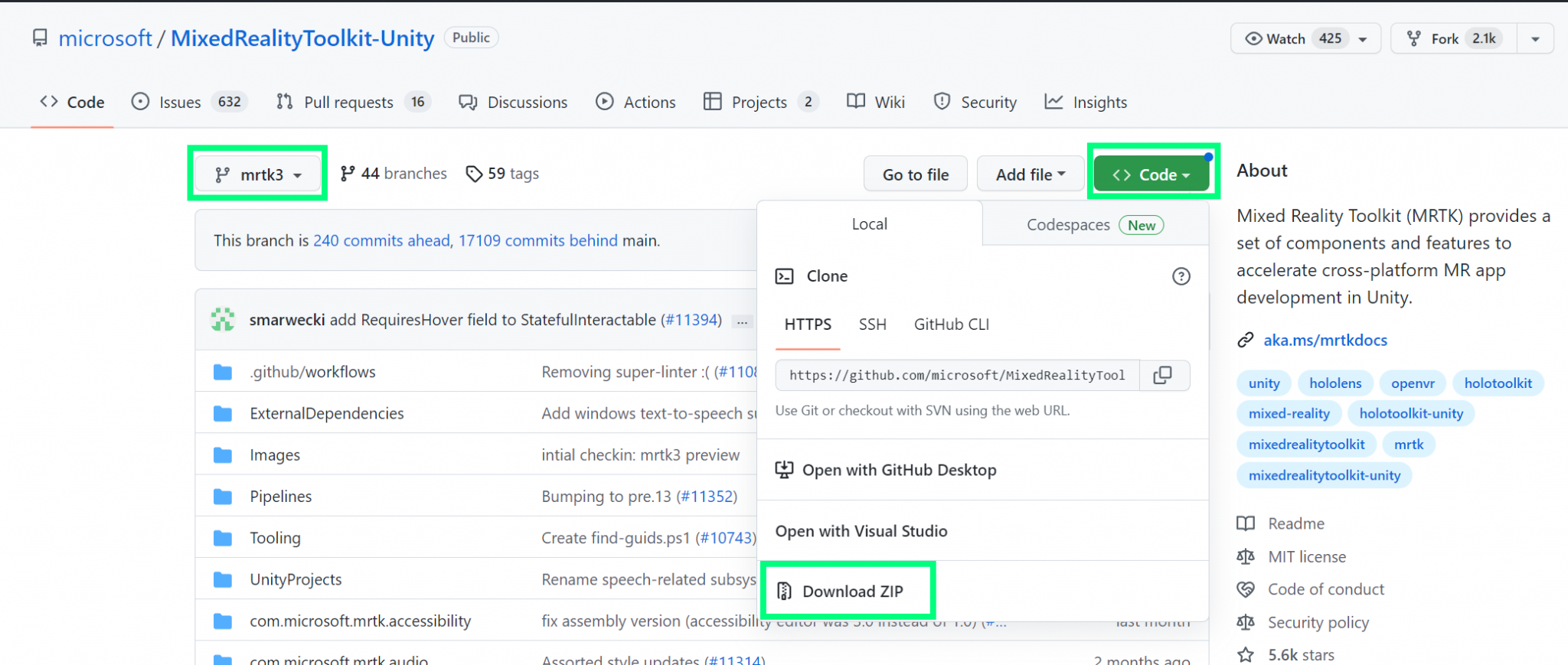The width and height of the screenshot is (1568, 665).
Task: Toggle the green Code dropdown button
Action: [x=1151, y=174]
